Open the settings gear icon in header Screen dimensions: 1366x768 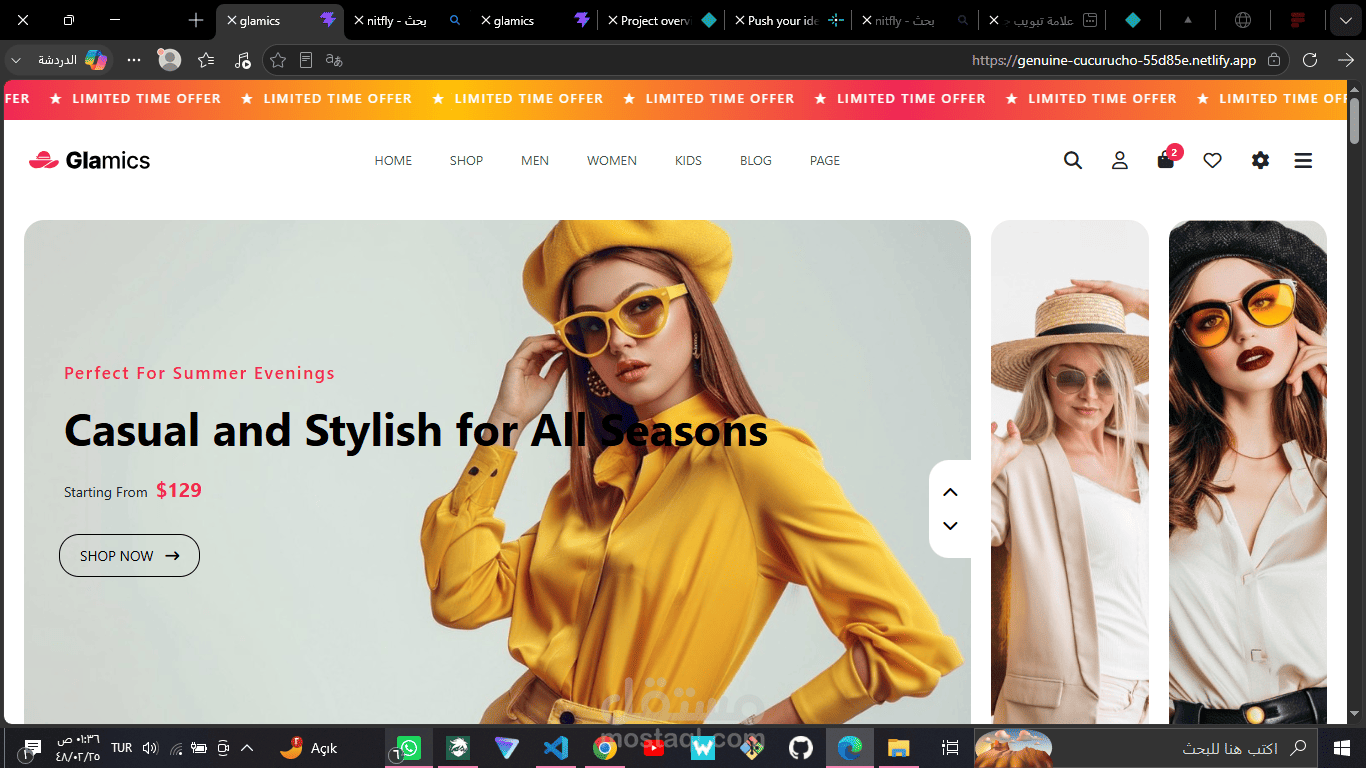(1260, 160)
